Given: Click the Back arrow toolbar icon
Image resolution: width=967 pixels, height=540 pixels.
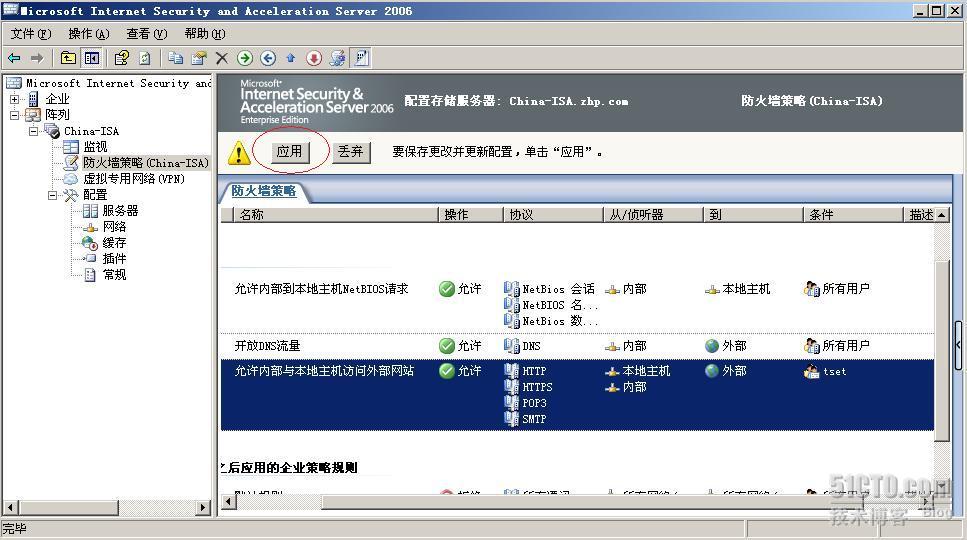Looking at the screenshot, I should point(14,59).
